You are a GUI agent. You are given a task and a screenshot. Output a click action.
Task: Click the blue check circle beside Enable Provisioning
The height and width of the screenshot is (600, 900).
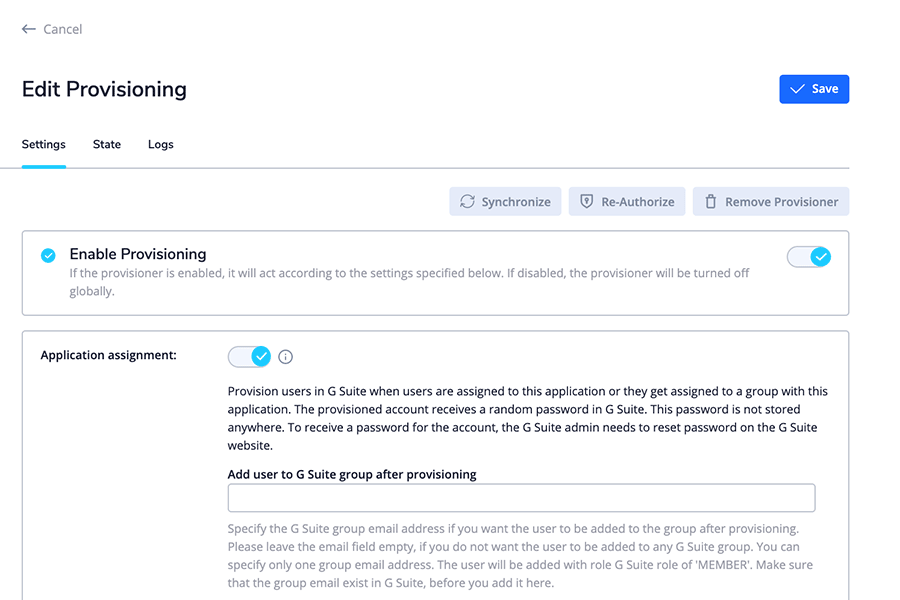tap(48, 256)
